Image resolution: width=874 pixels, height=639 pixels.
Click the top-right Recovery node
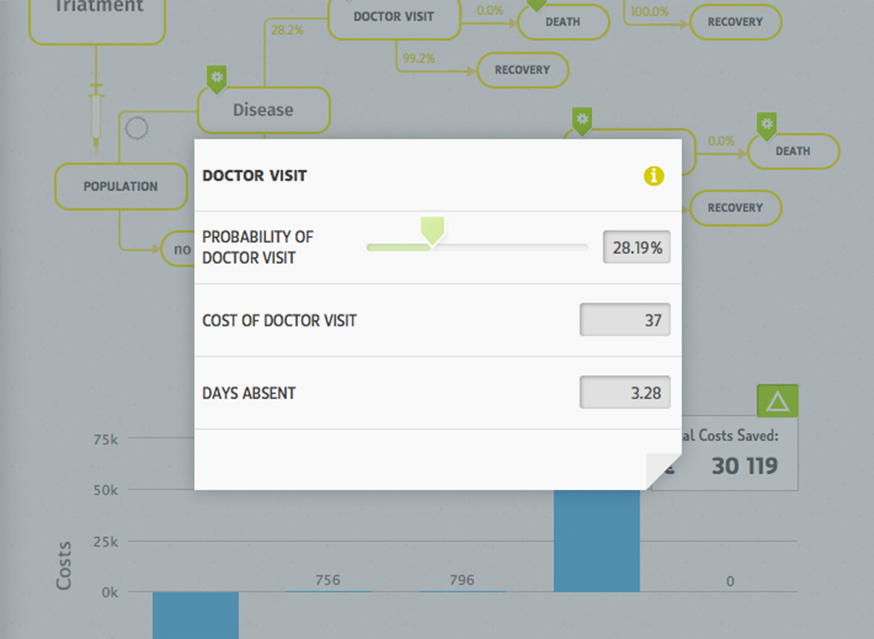(x=735, y=22)
